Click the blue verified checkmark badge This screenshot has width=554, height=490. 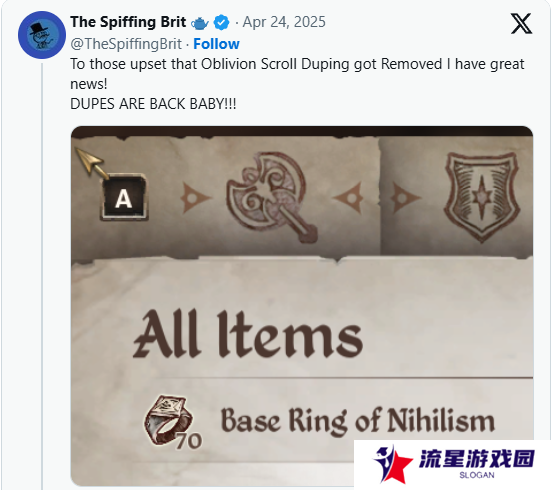coord(222,23)
